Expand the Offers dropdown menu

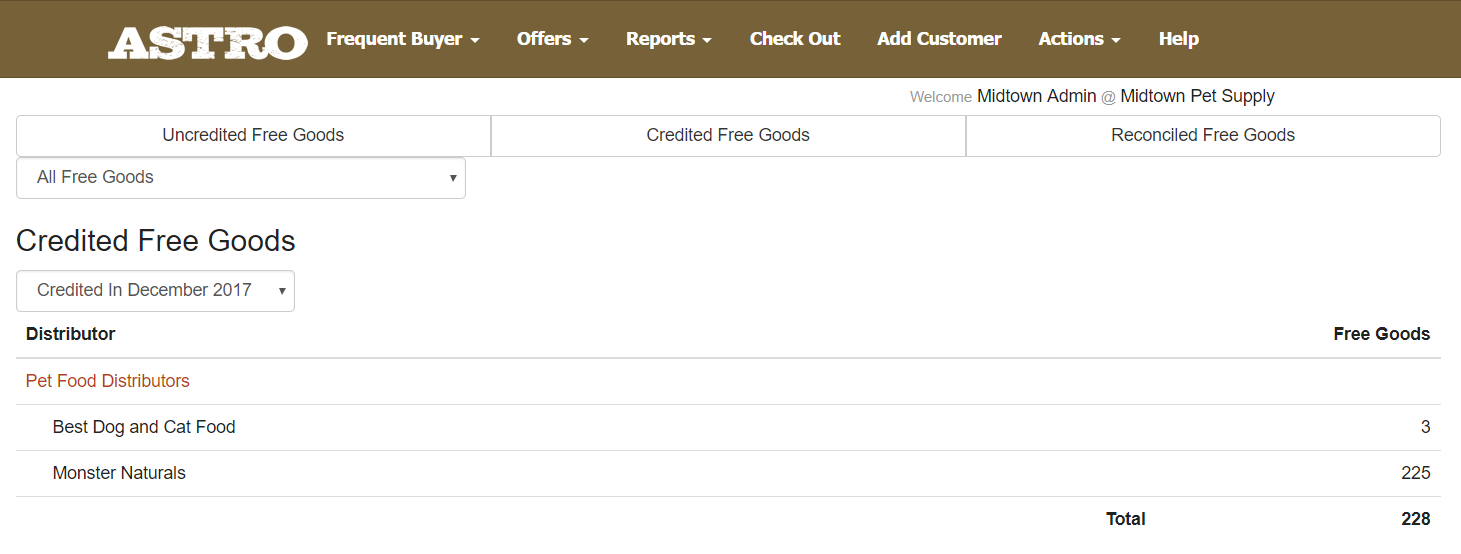tap(552, 39)
